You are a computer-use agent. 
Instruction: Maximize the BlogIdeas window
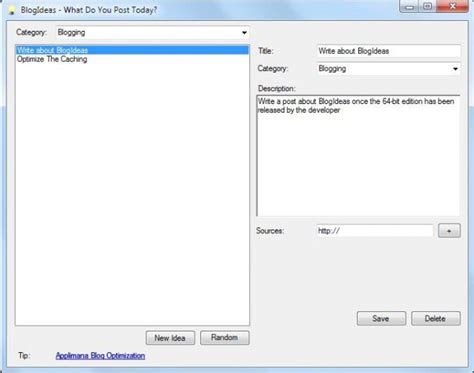(x=428, y=7)
